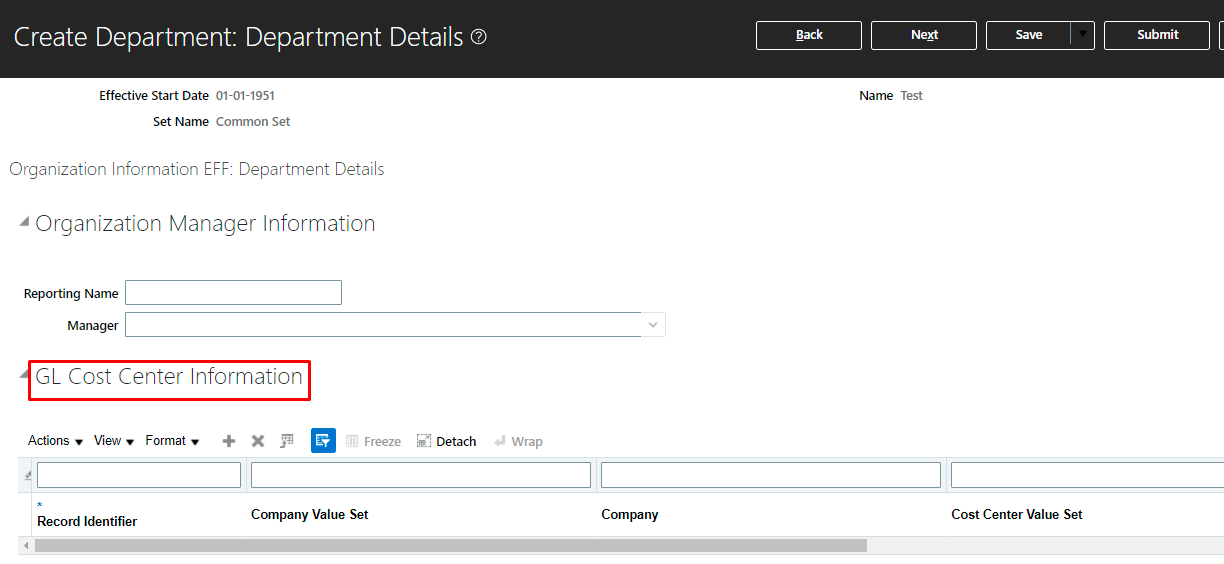Open the Actions menu
The height and width of the screenshot is (564, 1224).
pyautogui.click(x=55, y=441)
